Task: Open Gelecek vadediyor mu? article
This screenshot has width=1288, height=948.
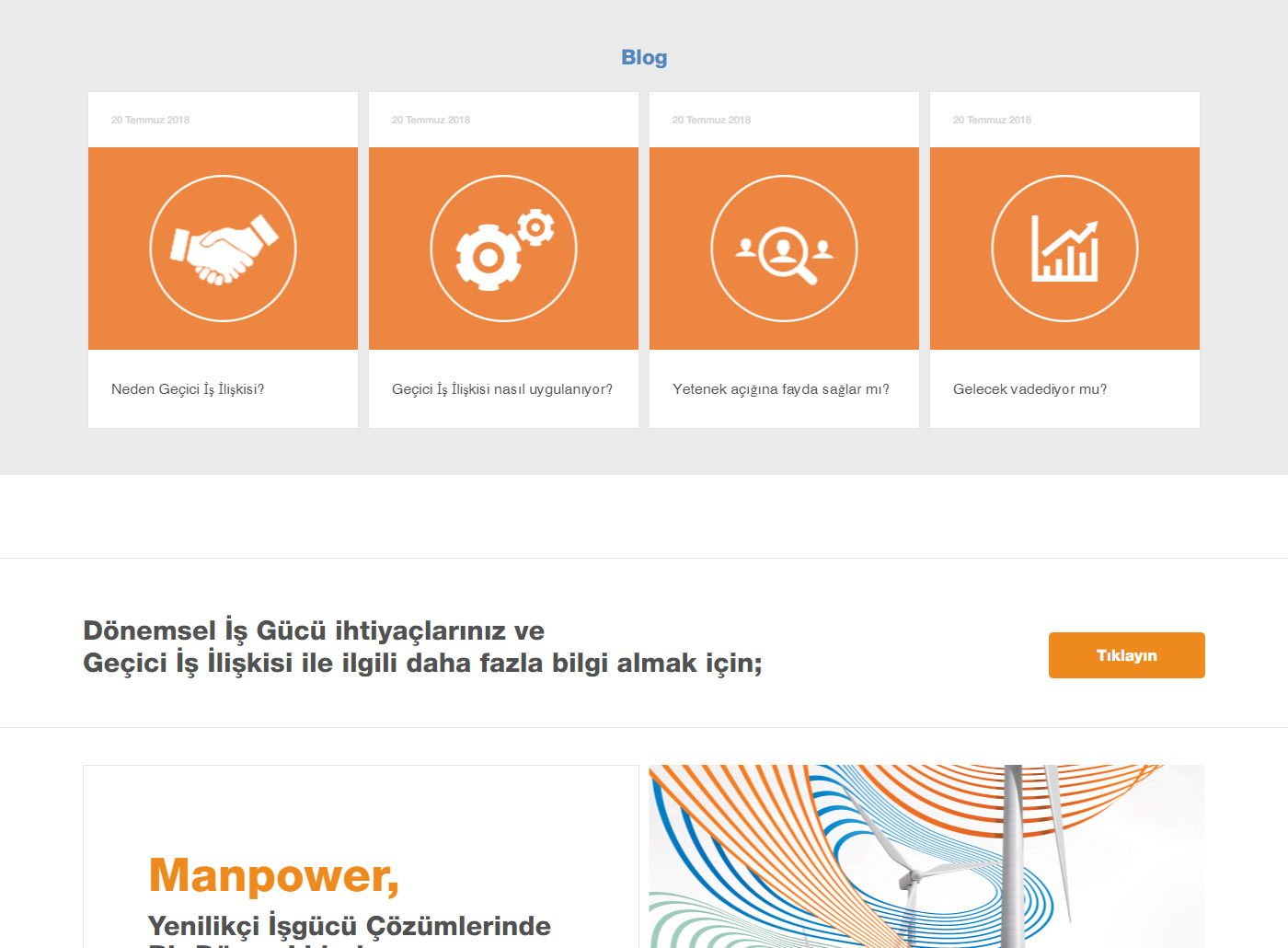Action: coord(1030,388)
